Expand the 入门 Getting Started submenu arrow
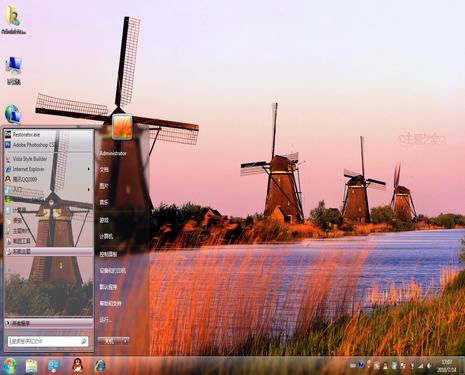The height and width of the screenshot is (375, 465). pyautogui.click(x=89, y=190)
